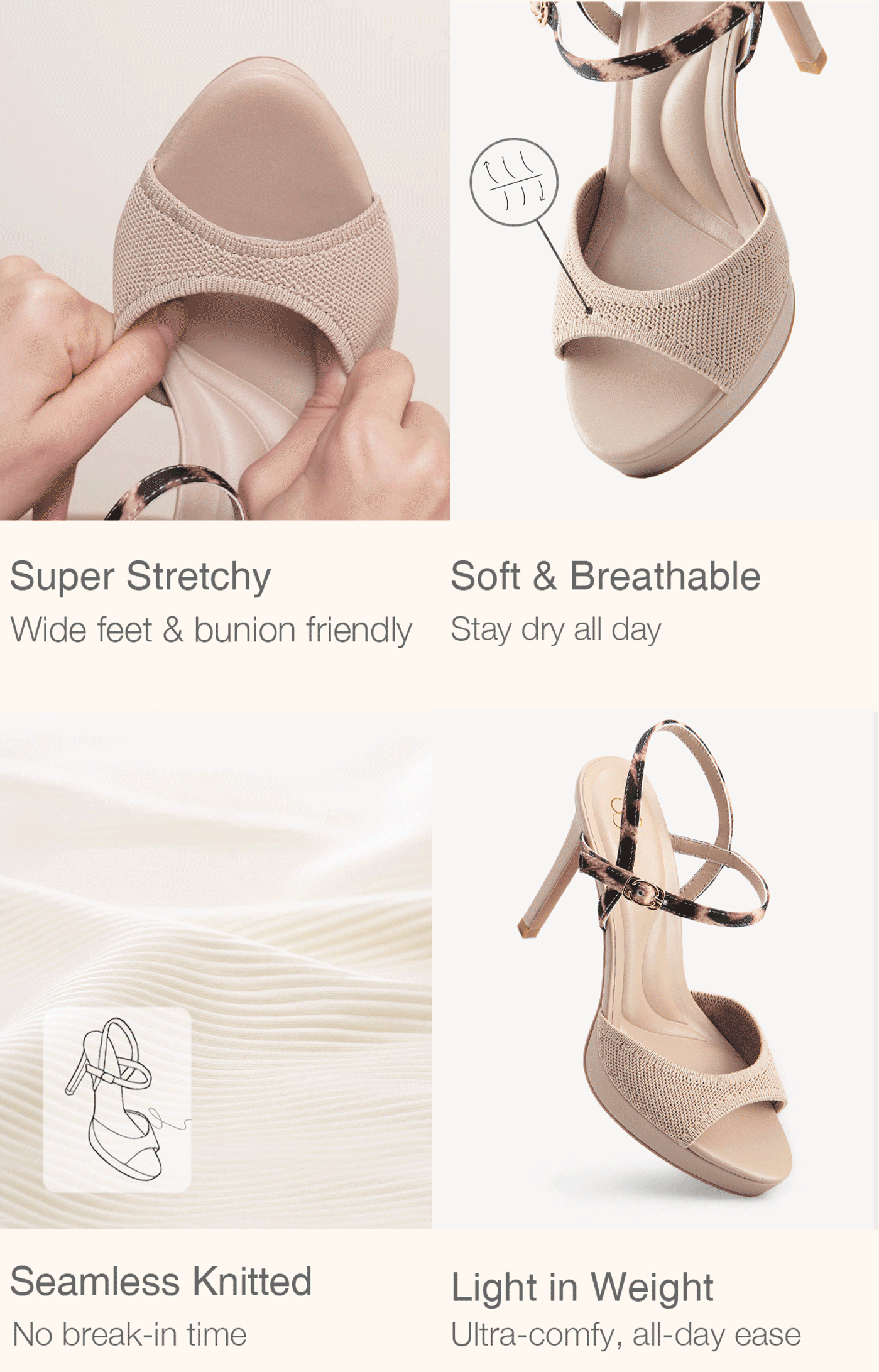Select the ribbed cream fabric image
Screen dimensions: 879x1372
216,969
